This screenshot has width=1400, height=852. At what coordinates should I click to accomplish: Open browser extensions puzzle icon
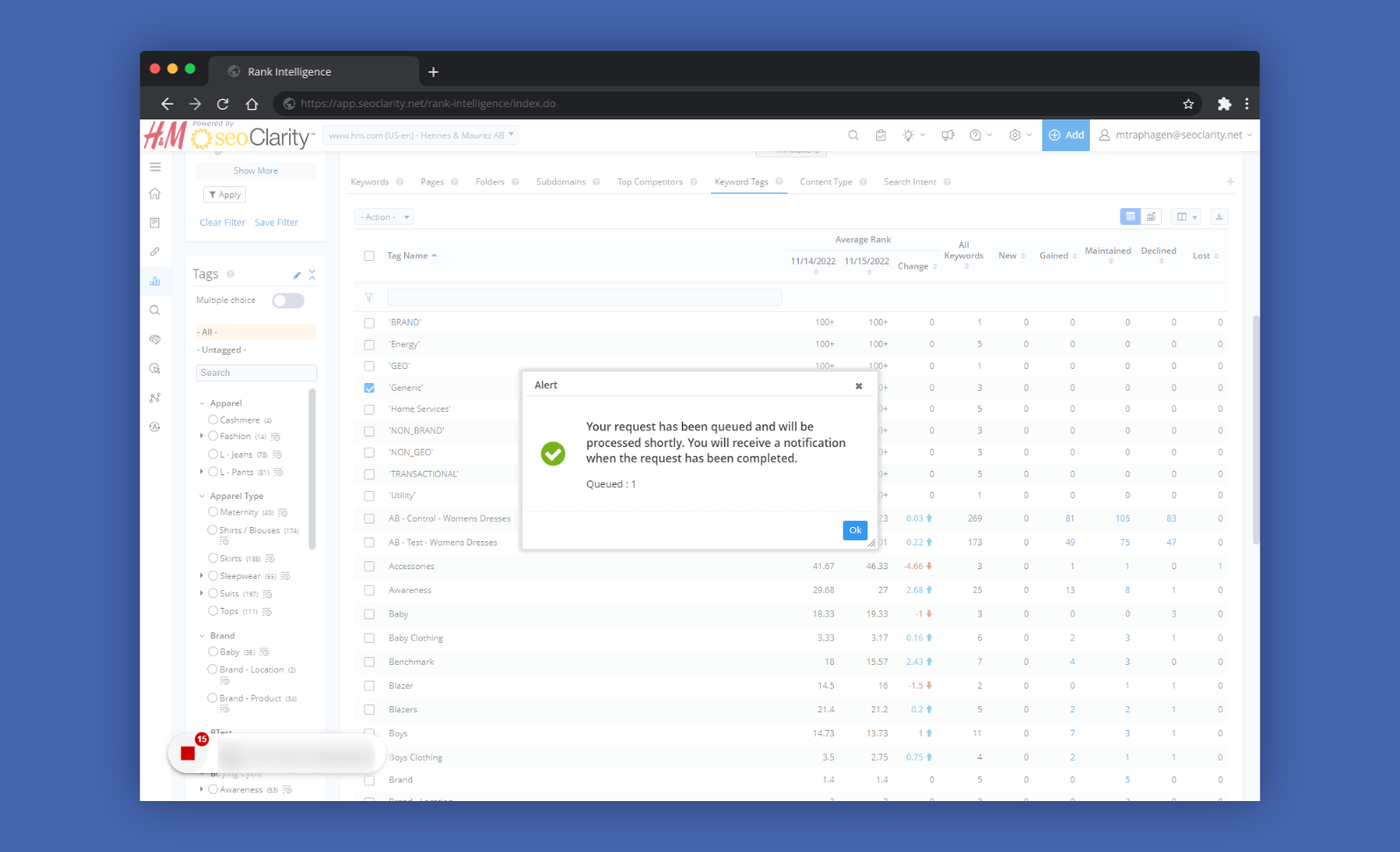(x=1224, y=104)
